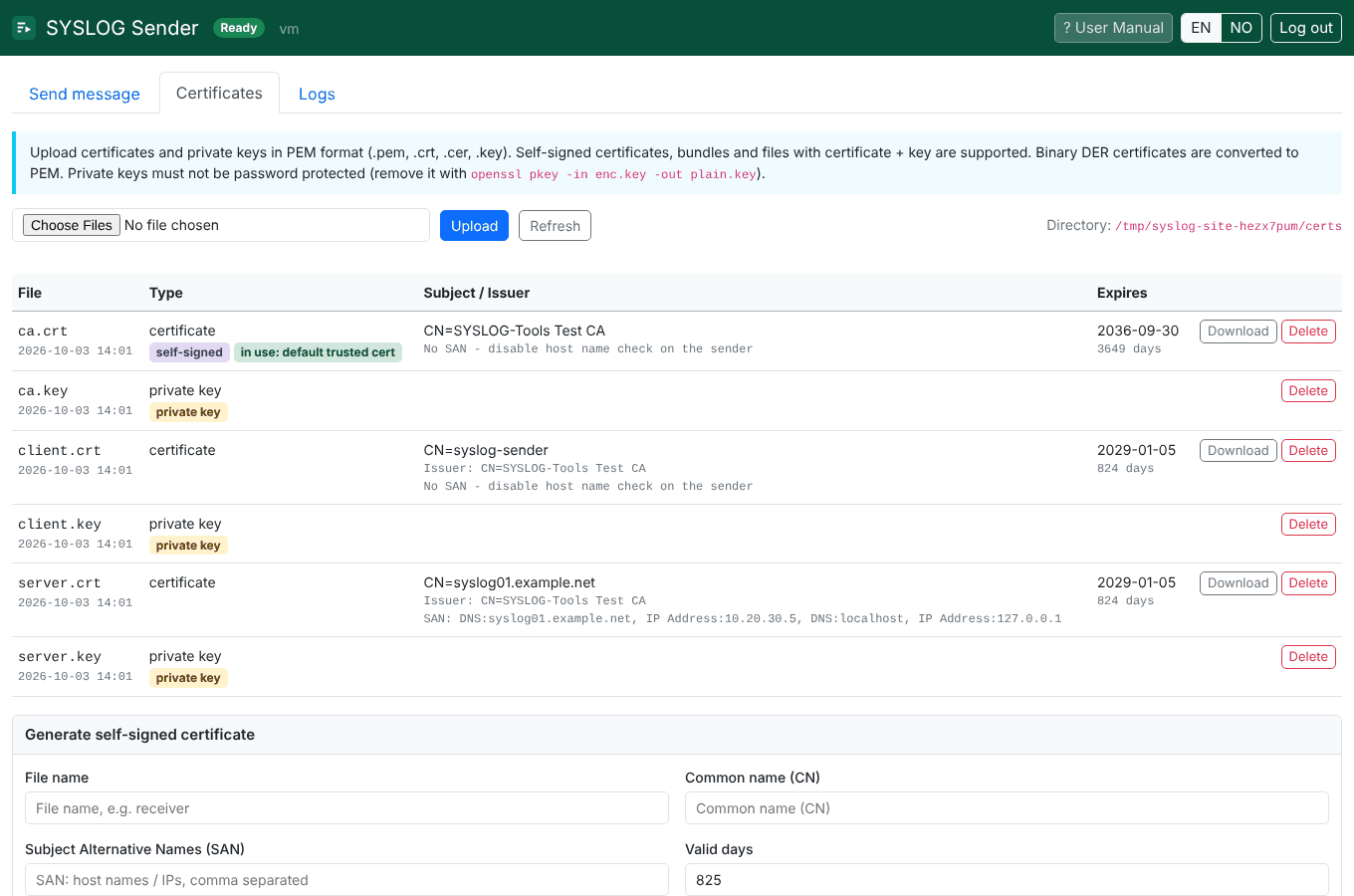Image resolution: width=1354 pixels, height=896 pixels.
Task: Click the 2036-09-30 expiry date
Action: (x=1138, y=331)
